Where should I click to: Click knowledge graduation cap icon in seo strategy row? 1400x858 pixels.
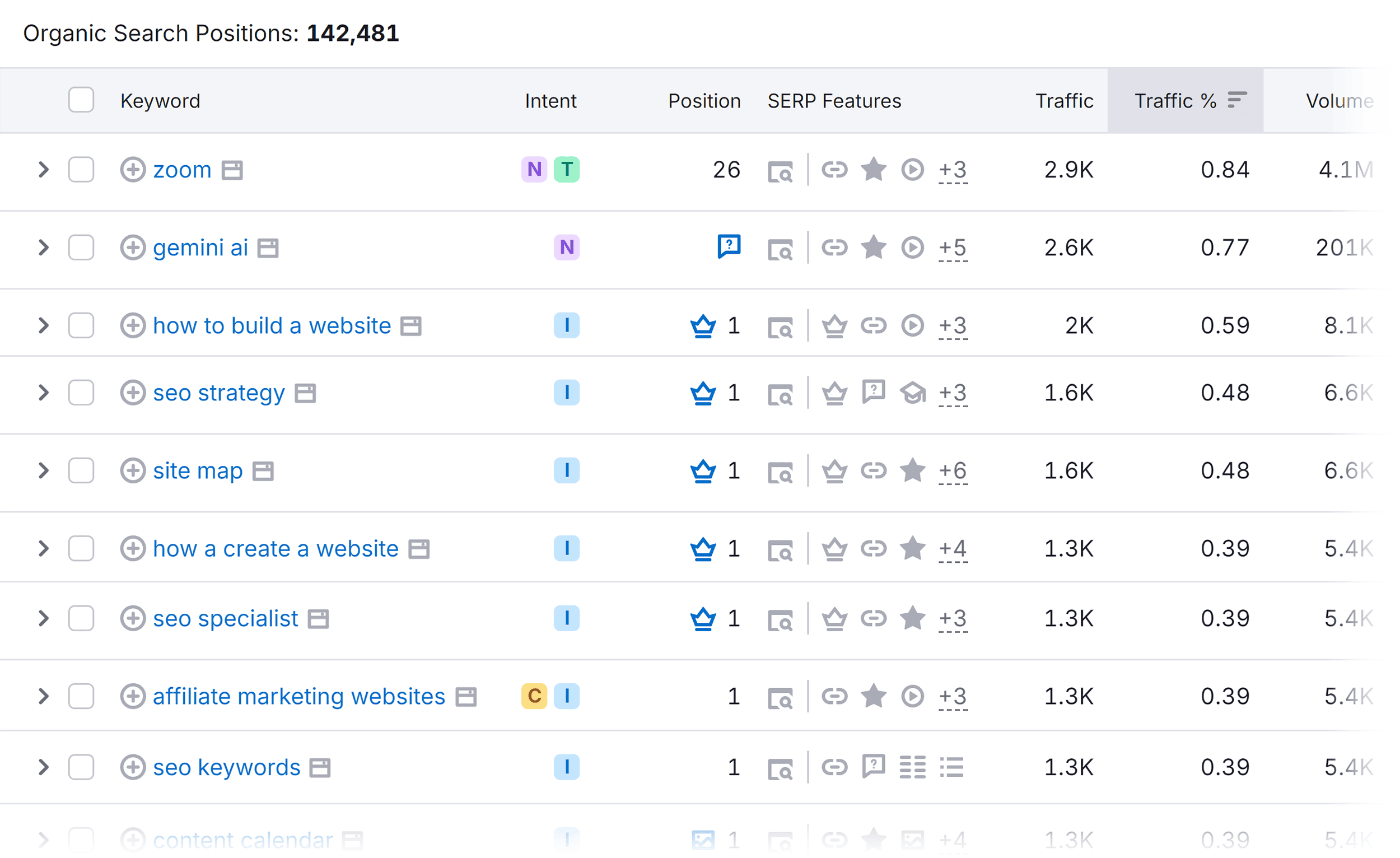click(x=912, y=393)
